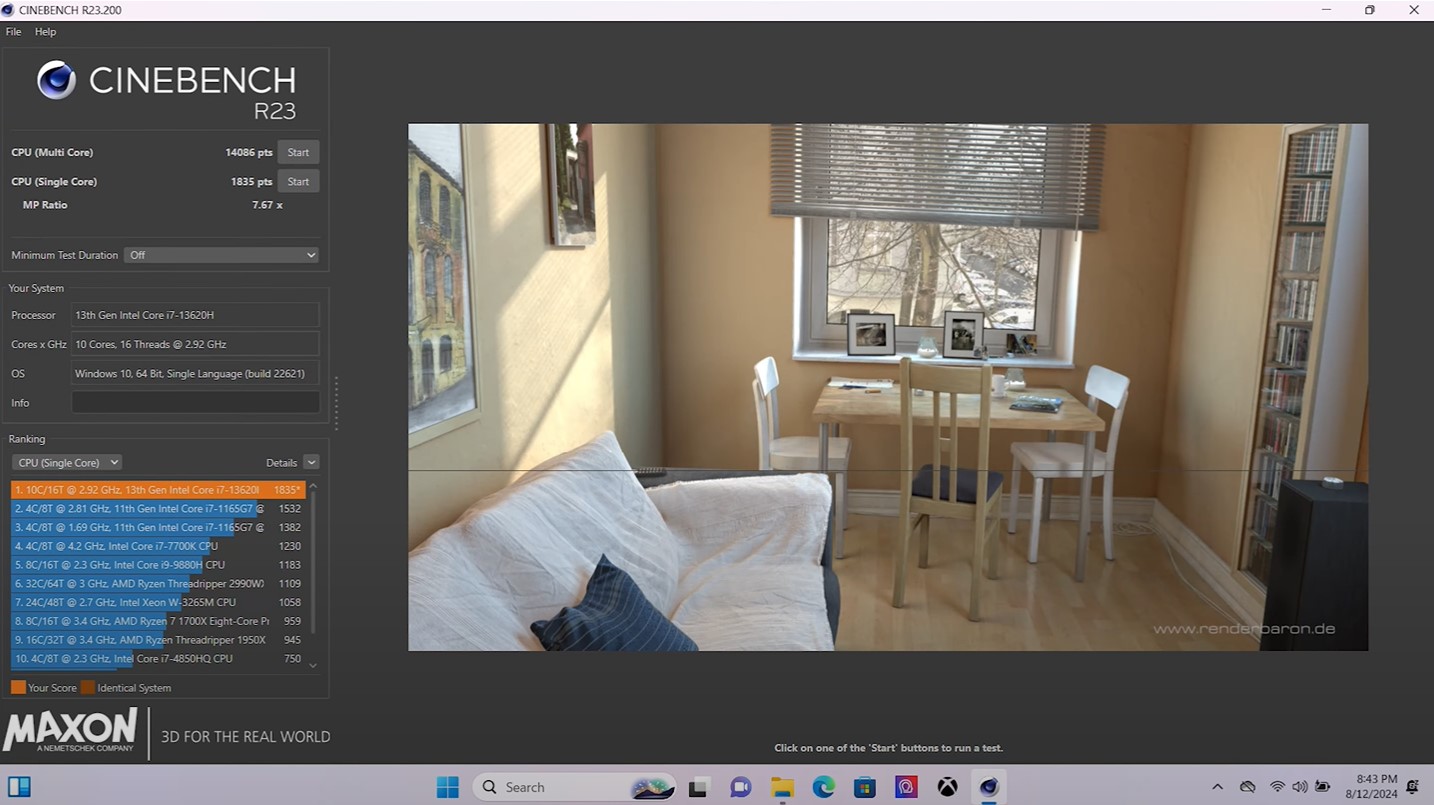Open File Explorer from the taskbar
The image size is (1434, 805).
coord(782,787)
